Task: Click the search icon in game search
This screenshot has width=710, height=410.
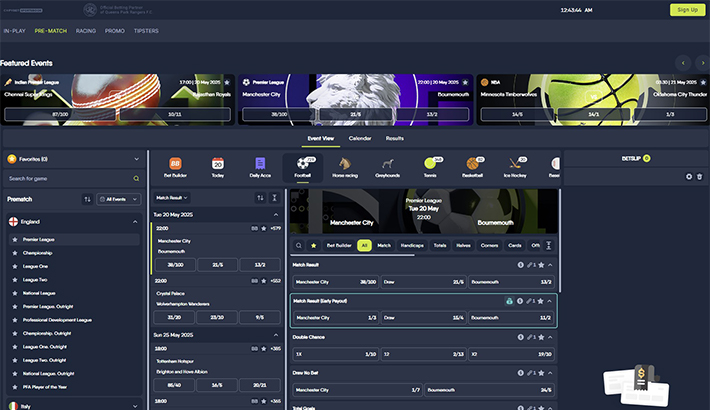Action: click(x=136, y=178)
